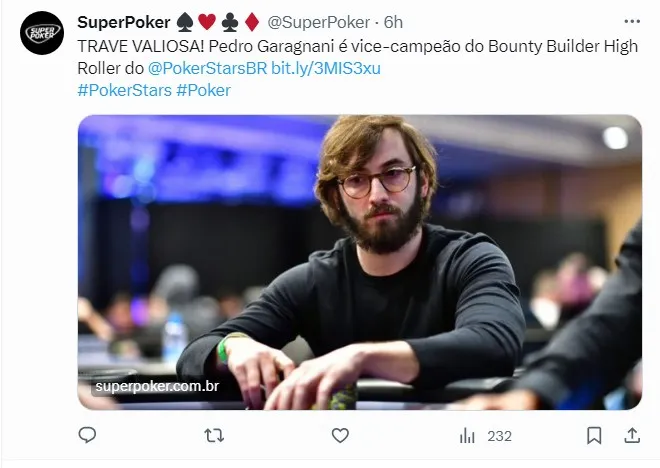
Task: Open the @PokerStarsBR mention
Action: pos(208,68)
